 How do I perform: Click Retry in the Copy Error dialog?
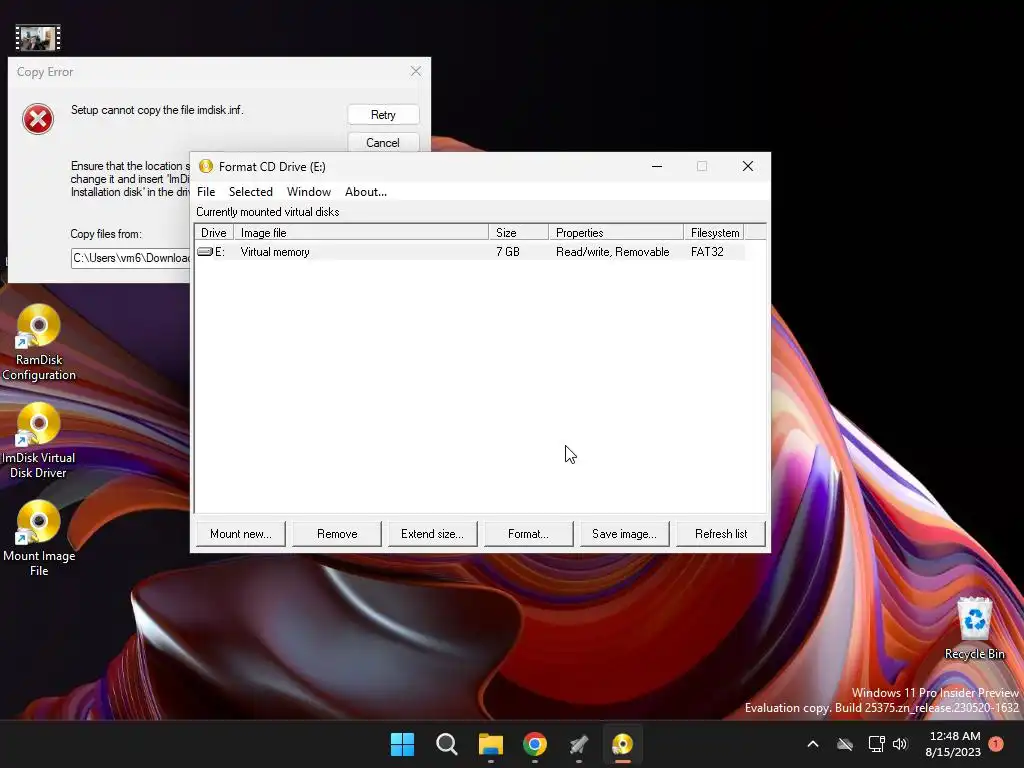[x=383, y=115]
